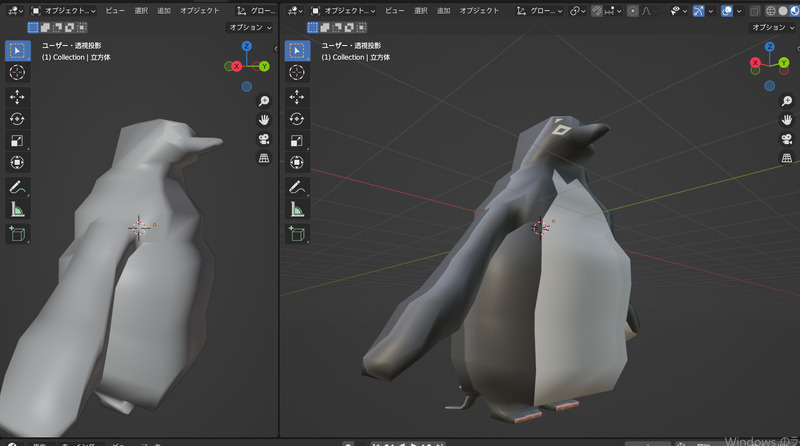
Task: Click zoom magnifier icon in right viewport
Action: click(x=787, y=101)
